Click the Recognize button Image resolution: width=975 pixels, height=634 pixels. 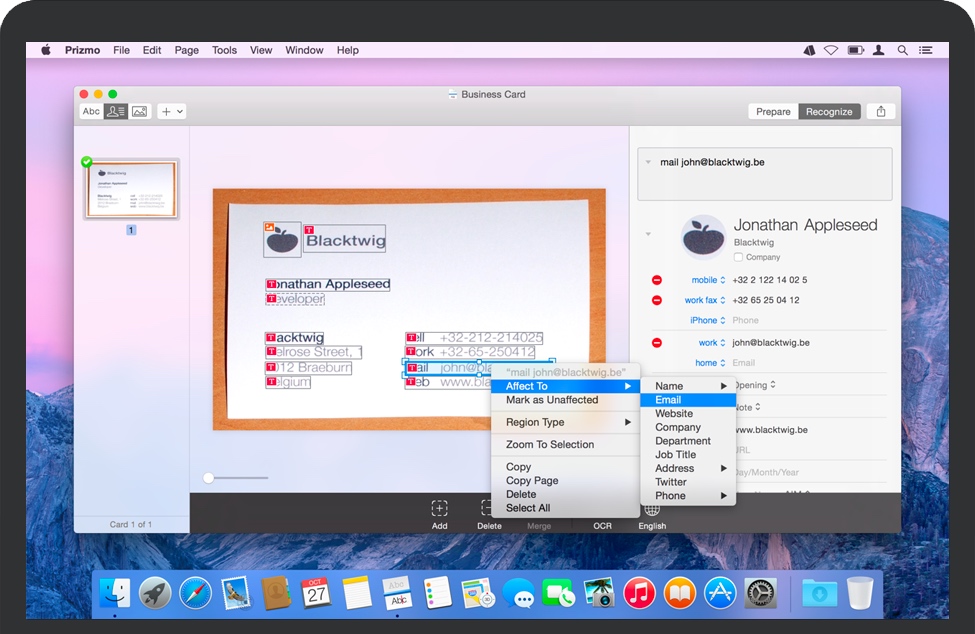829,111
